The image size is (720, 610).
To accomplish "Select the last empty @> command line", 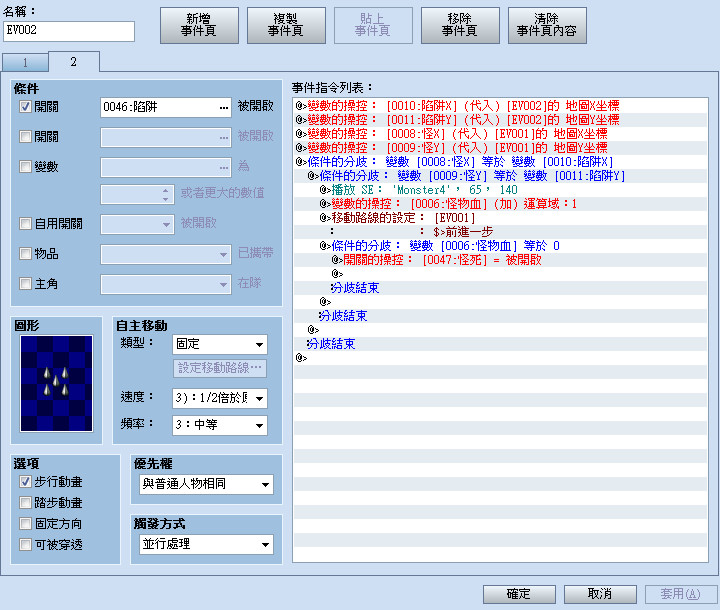I will [501, 358].
